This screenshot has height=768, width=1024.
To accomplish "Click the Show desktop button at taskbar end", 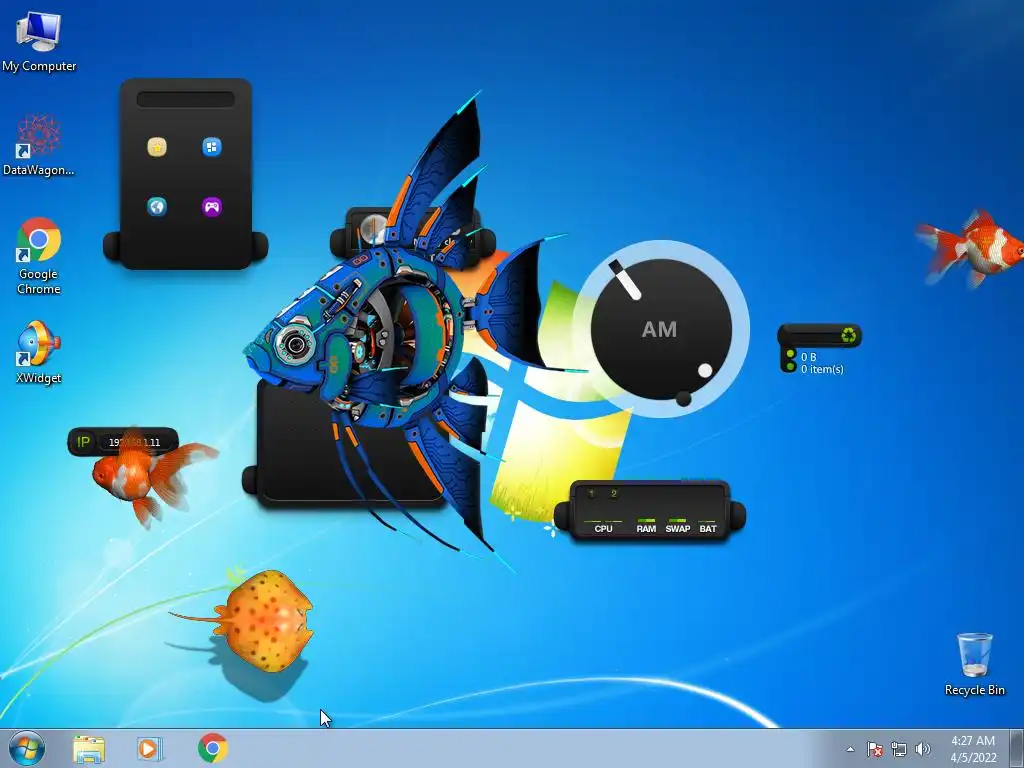I will [x=1017, y=748].
